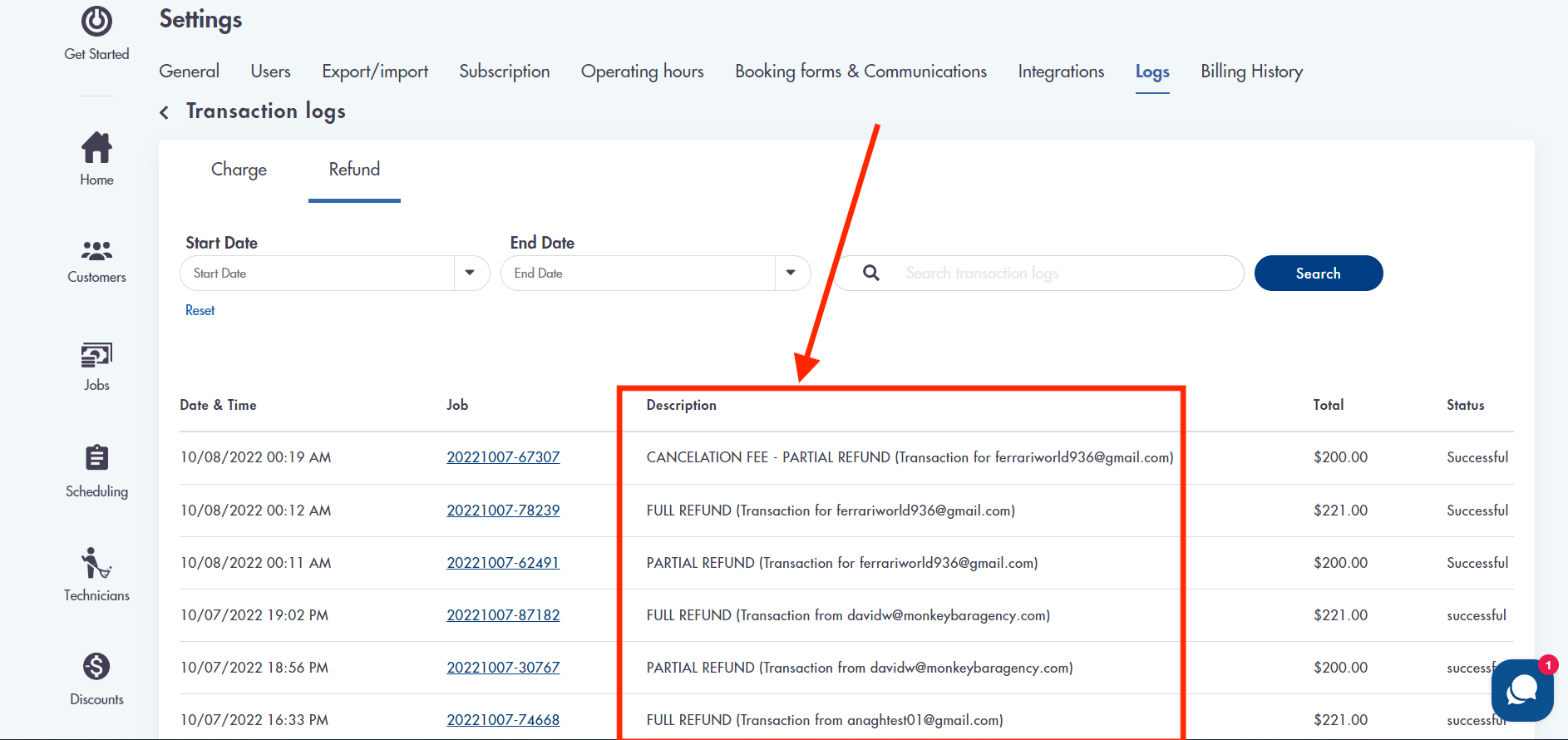Switch to the Charge tab
The width and height of the screenshot is (1568, 740).
(x=239, y=170)
